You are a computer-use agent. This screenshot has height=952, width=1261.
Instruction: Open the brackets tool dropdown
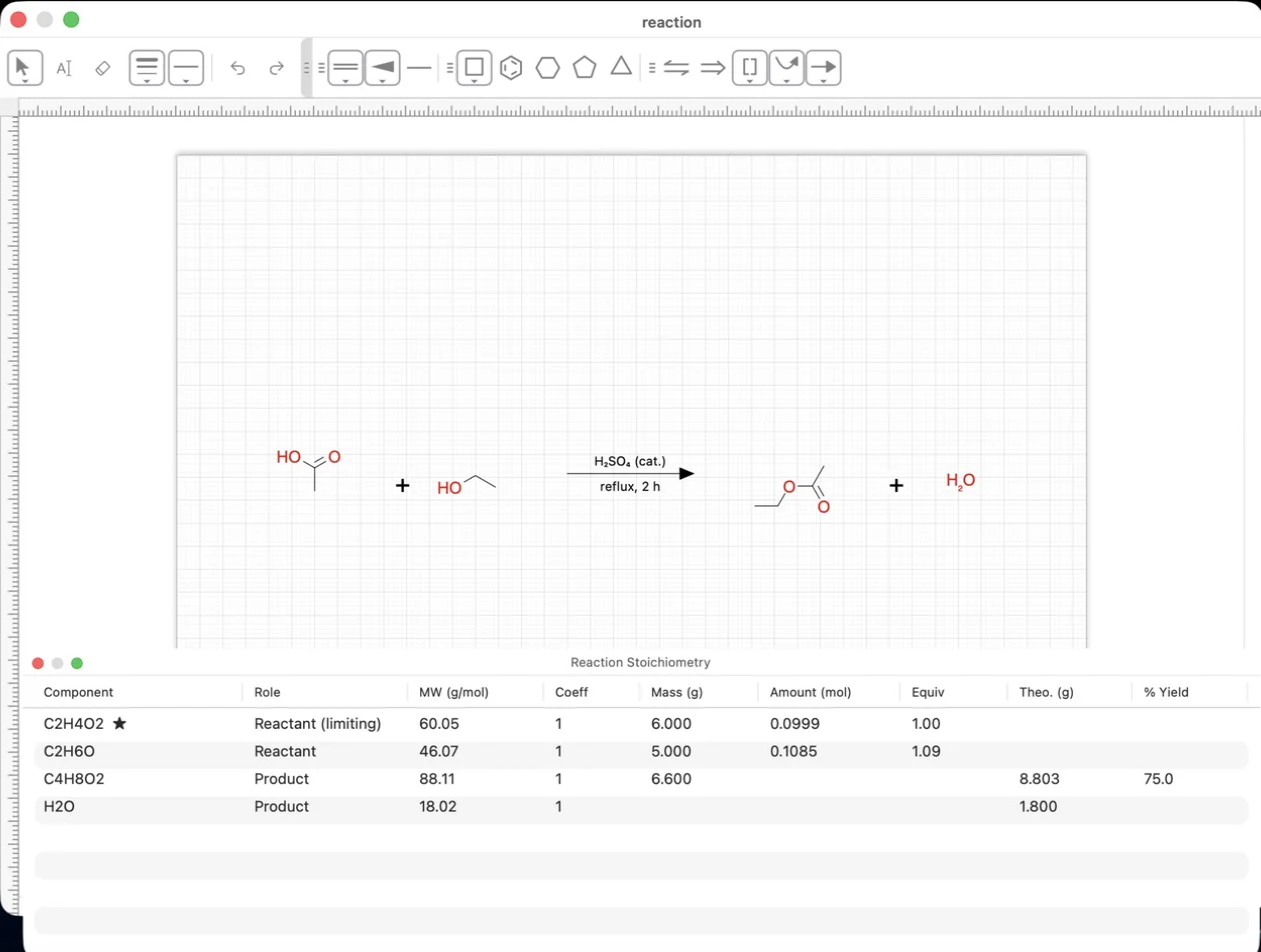click(750, 68)
